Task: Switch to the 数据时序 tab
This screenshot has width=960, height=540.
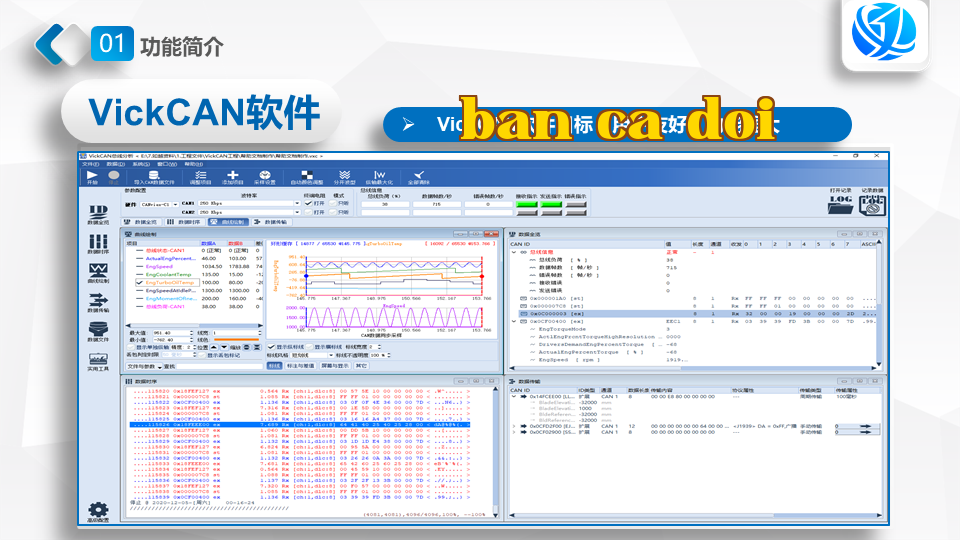Action: coord(184,222)
